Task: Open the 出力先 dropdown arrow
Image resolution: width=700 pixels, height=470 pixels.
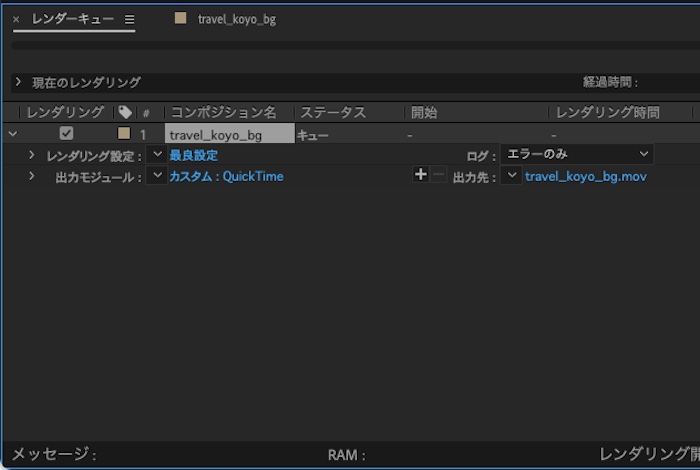Action: [511, 176]
